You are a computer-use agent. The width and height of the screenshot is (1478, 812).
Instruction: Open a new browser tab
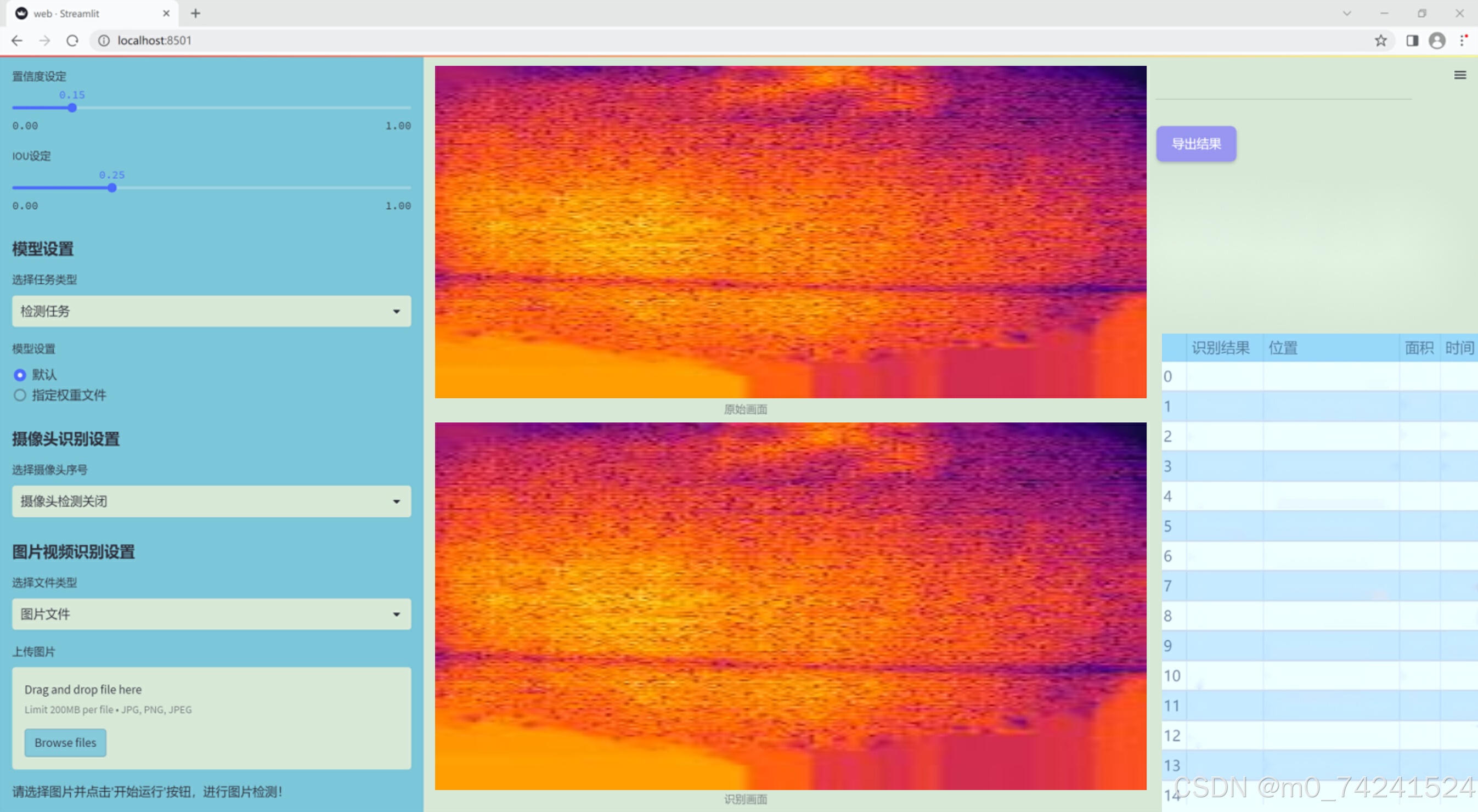[196, 13]
